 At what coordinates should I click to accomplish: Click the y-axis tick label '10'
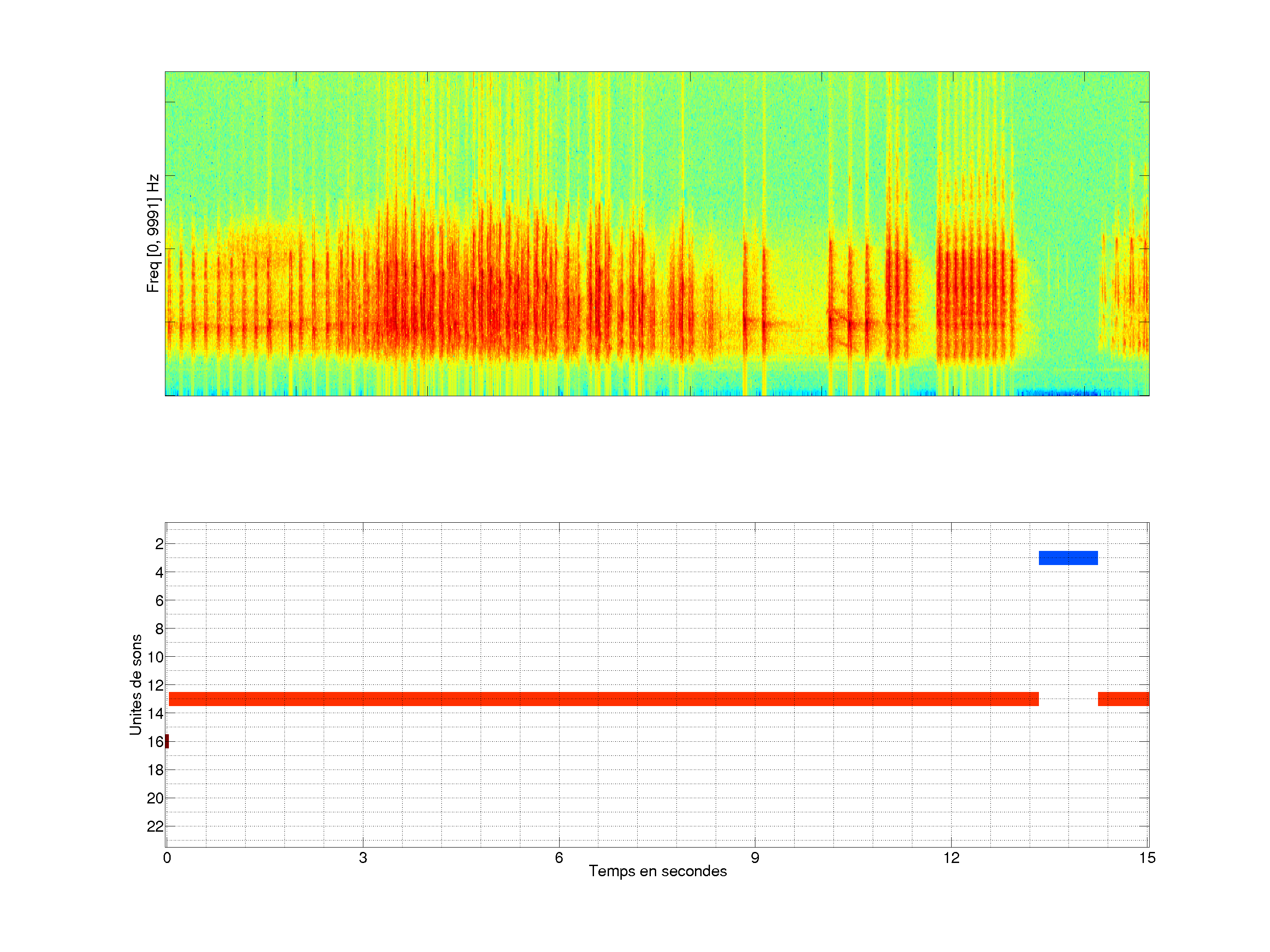pyautogui.click(x=155, y=657)
